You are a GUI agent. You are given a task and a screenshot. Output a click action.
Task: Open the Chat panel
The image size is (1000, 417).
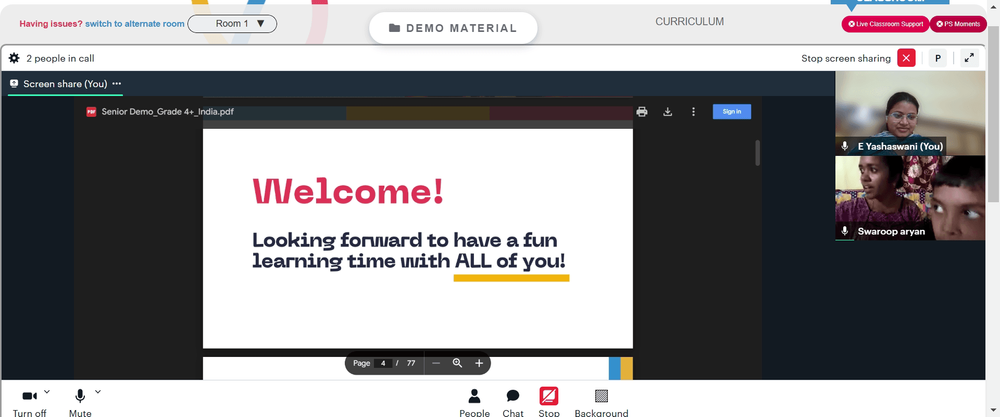513,403
